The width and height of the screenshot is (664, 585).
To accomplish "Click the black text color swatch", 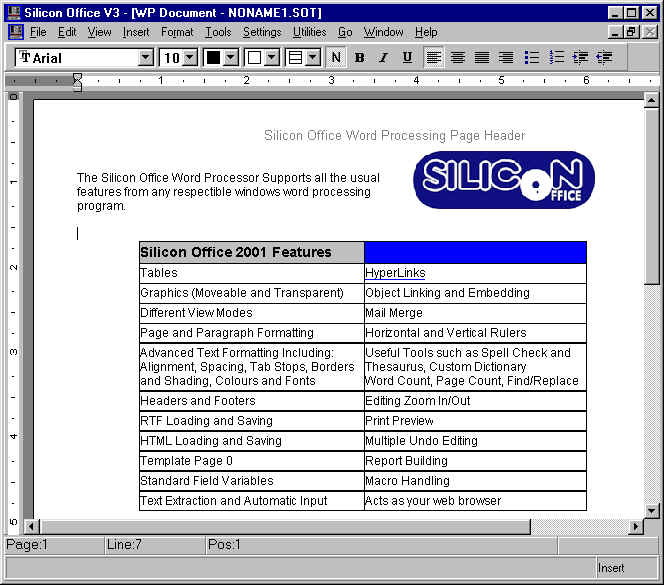I will tap(213, 57).
